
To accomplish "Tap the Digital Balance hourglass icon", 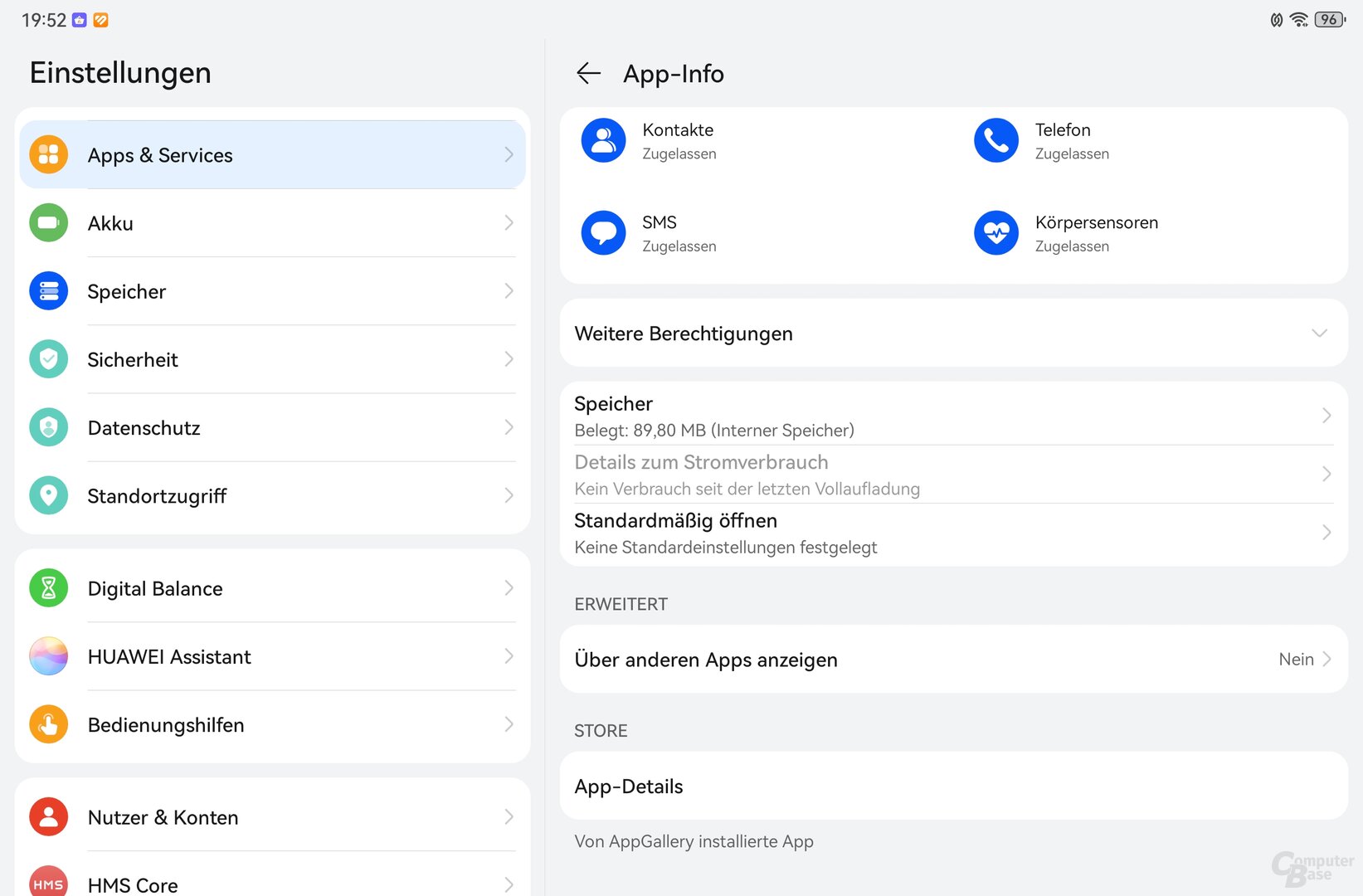I will point(49,588).
